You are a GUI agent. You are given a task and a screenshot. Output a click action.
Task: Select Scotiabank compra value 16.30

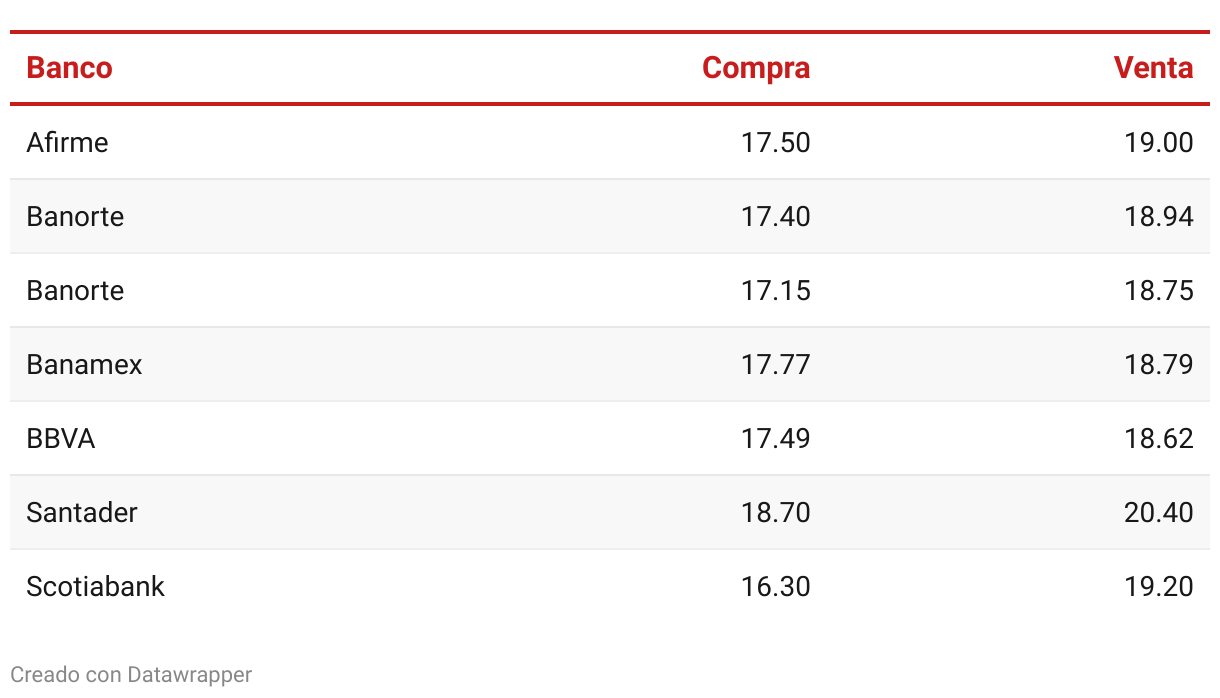click(x=775, y=586)
